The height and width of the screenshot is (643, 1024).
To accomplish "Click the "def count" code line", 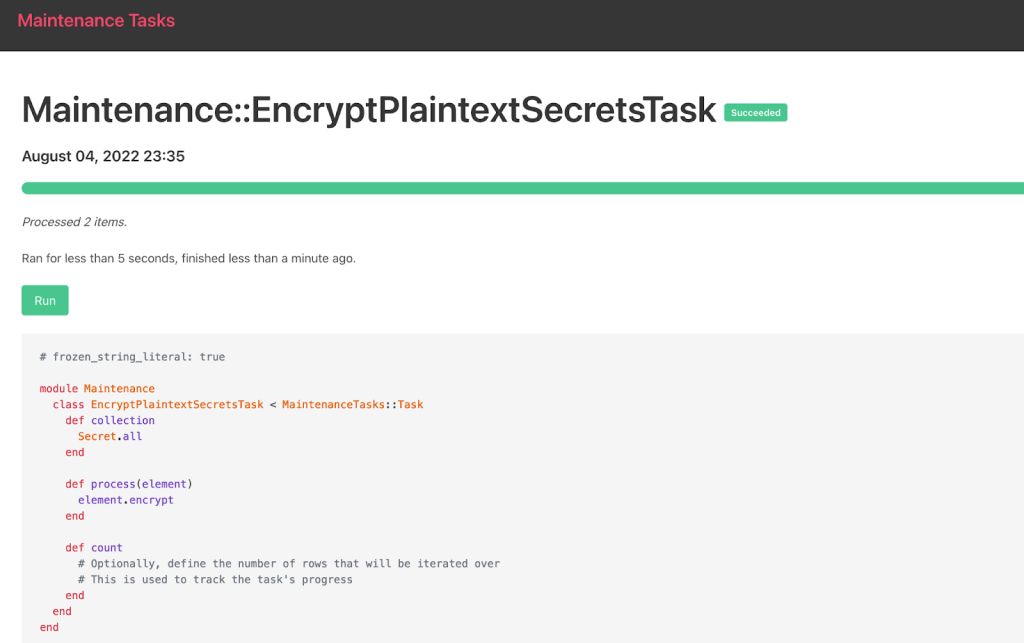I will coord(94,548).
